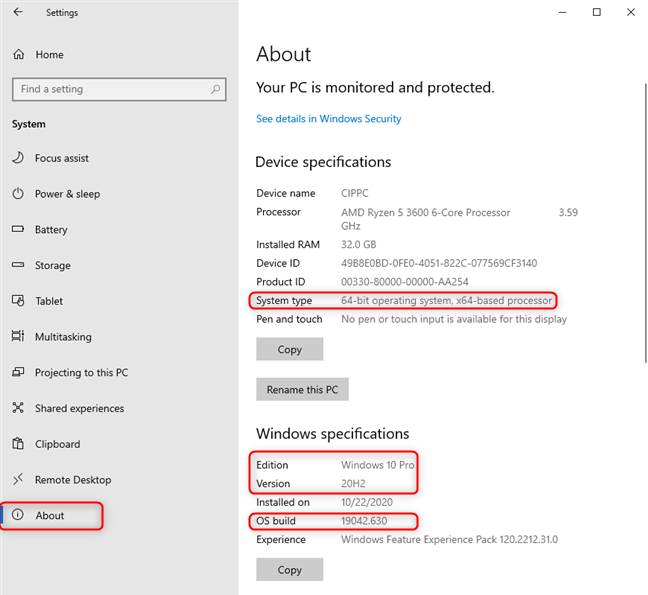
Task: Click the Windows 10 Pro edition value
Action: coord(377,465)
